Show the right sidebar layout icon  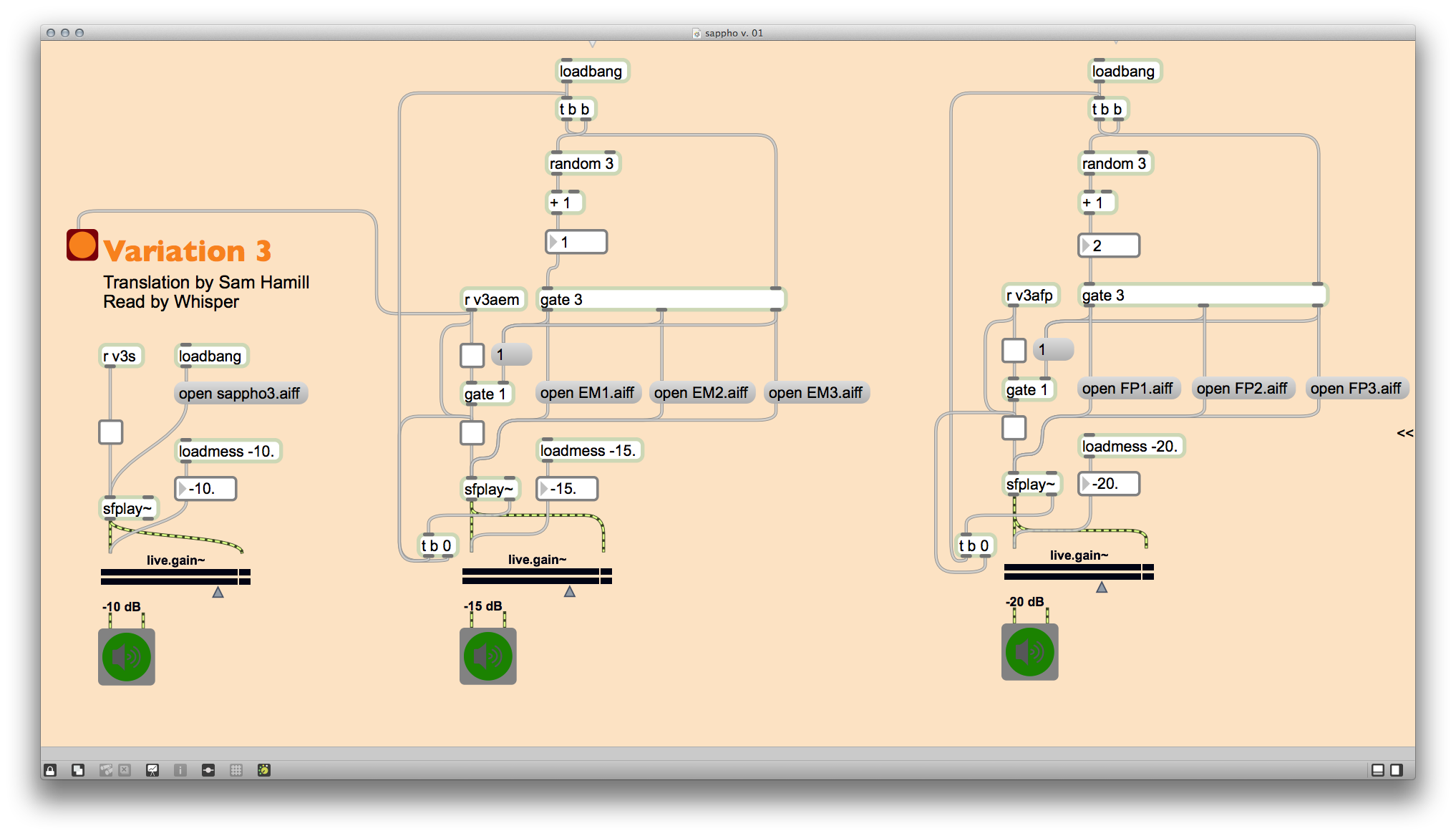click(x=1397, y=770)
